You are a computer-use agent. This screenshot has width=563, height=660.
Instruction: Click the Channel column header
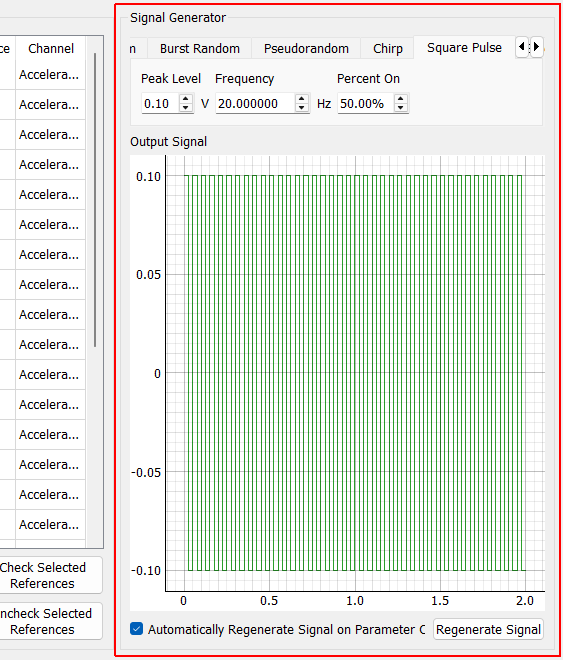tap(50, 48)
